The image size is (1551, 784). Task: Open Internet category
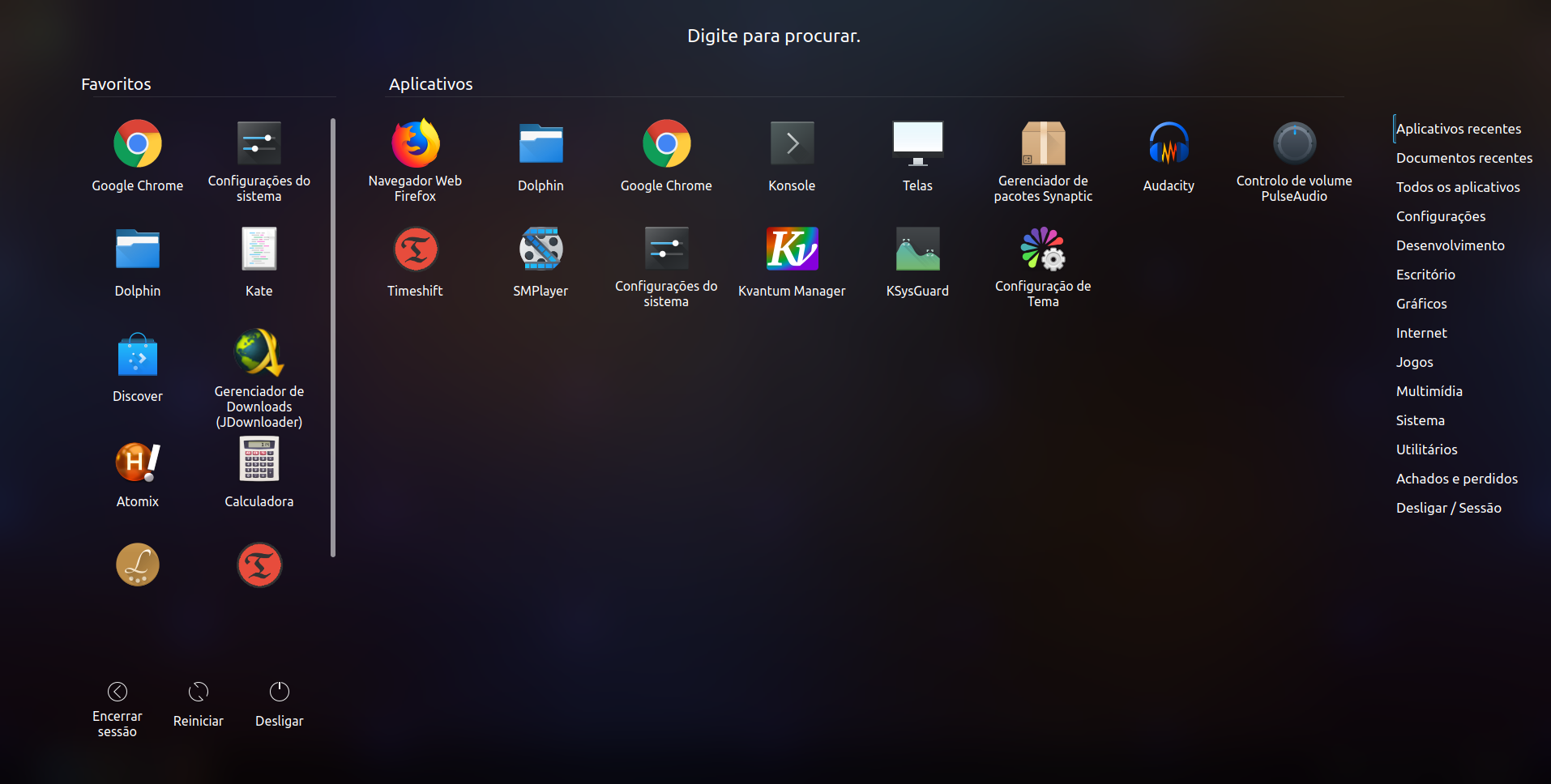pos(1421,333)
